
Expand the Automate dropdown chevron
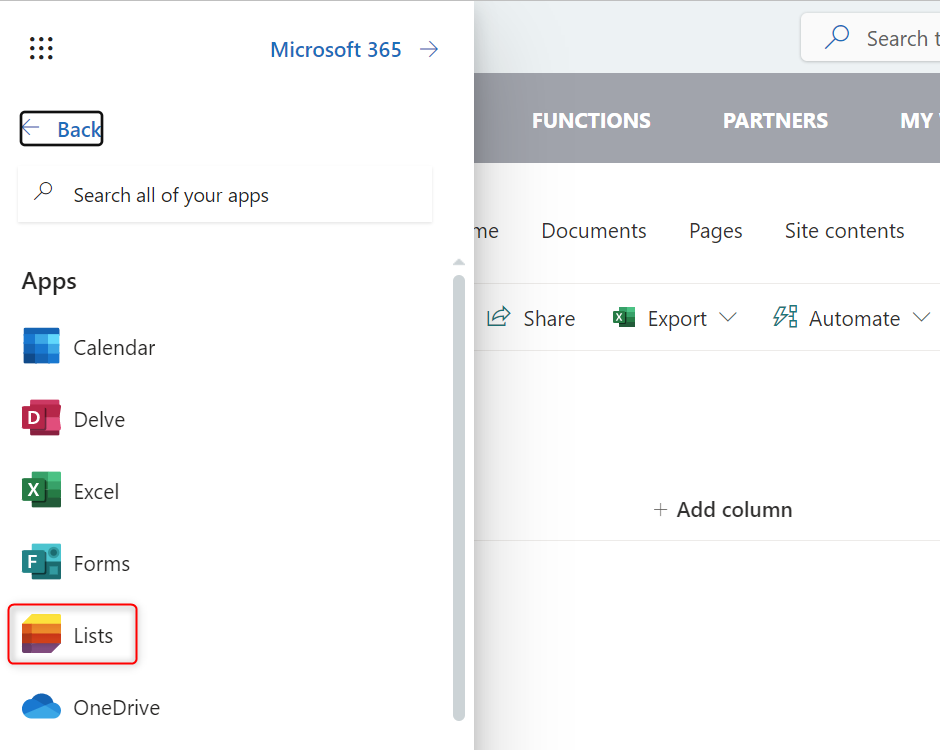tap(921, 317)
